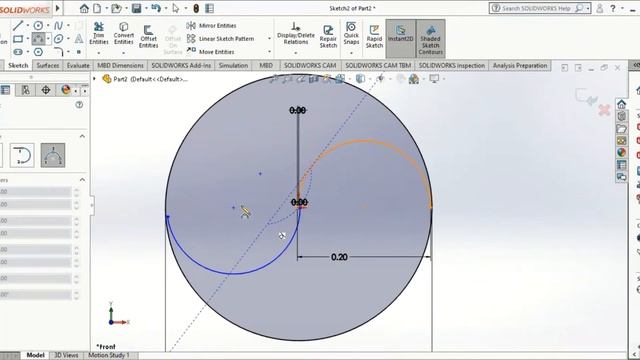Switch to the Sketch tab
Viewport: 640px width, 360px height.
pos(18,65)
